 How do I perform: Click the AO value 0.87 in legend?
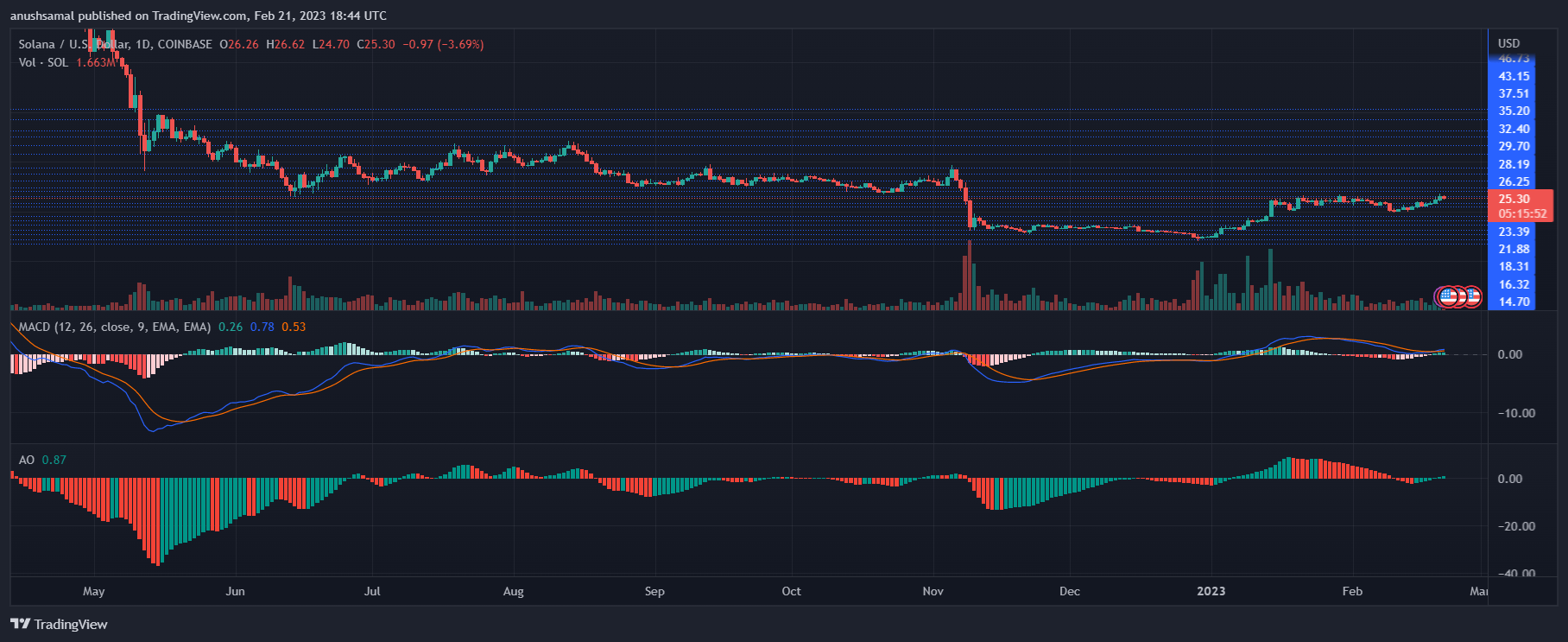[x=54, y=460]
